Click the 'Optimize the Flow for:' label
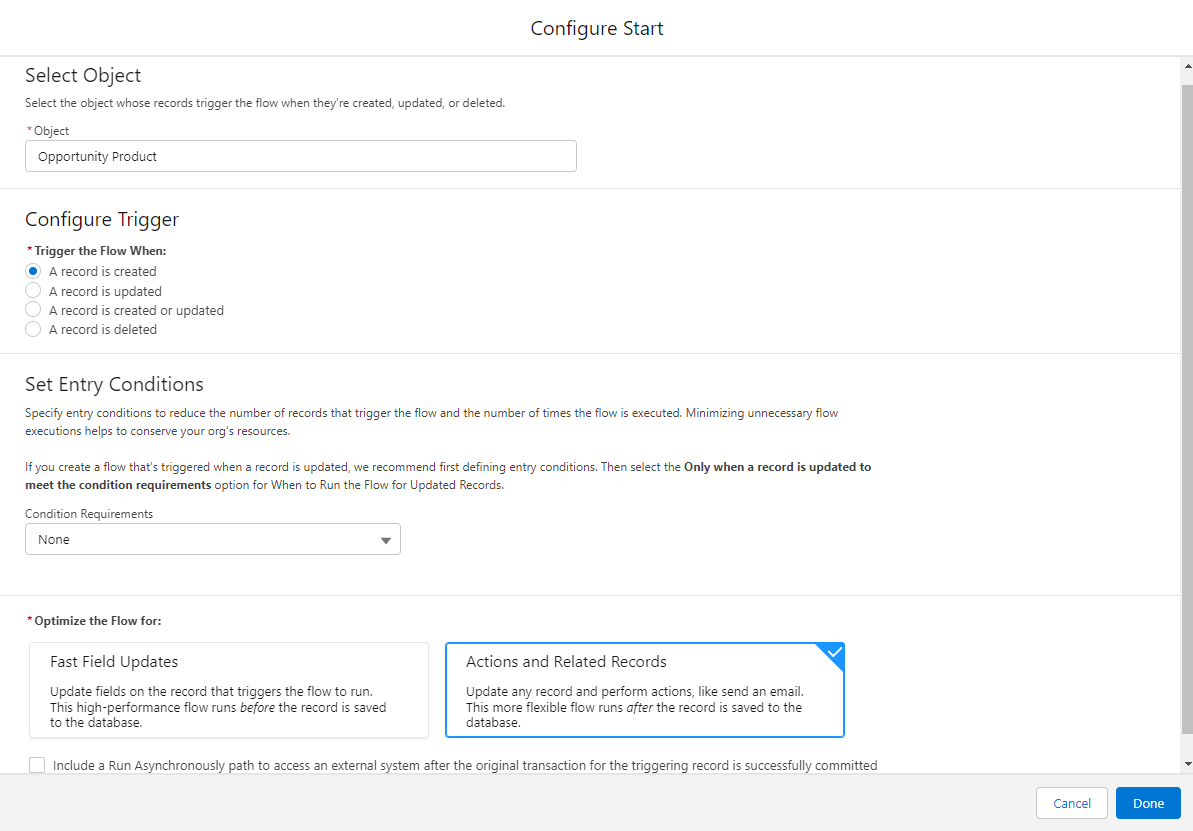 pyautogui.click(x=98, y=621)
